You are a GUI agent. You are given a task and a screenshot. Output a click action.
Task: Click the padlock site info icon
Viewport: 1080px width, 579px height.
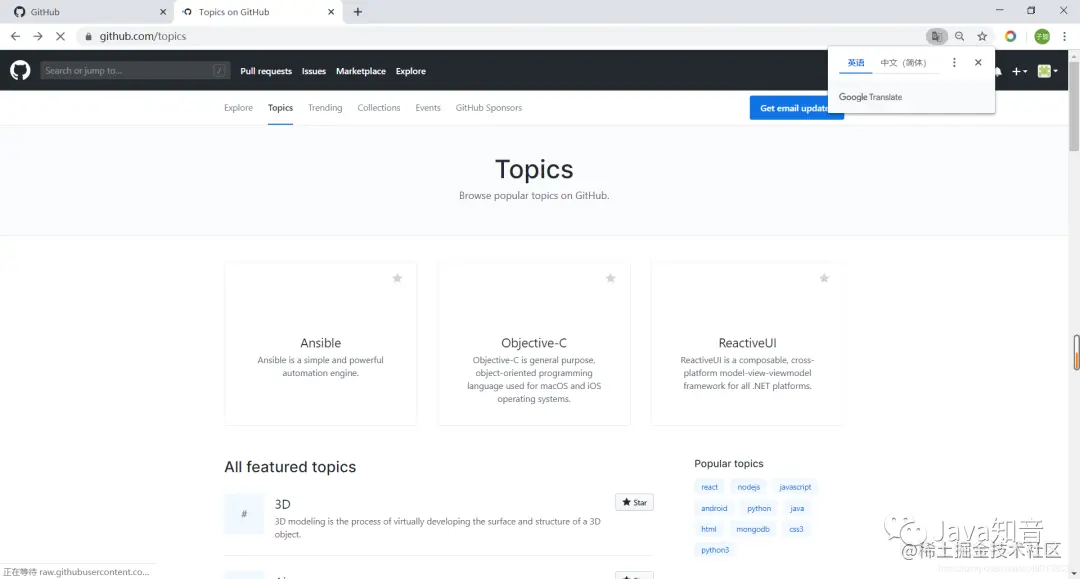[88, 36]
